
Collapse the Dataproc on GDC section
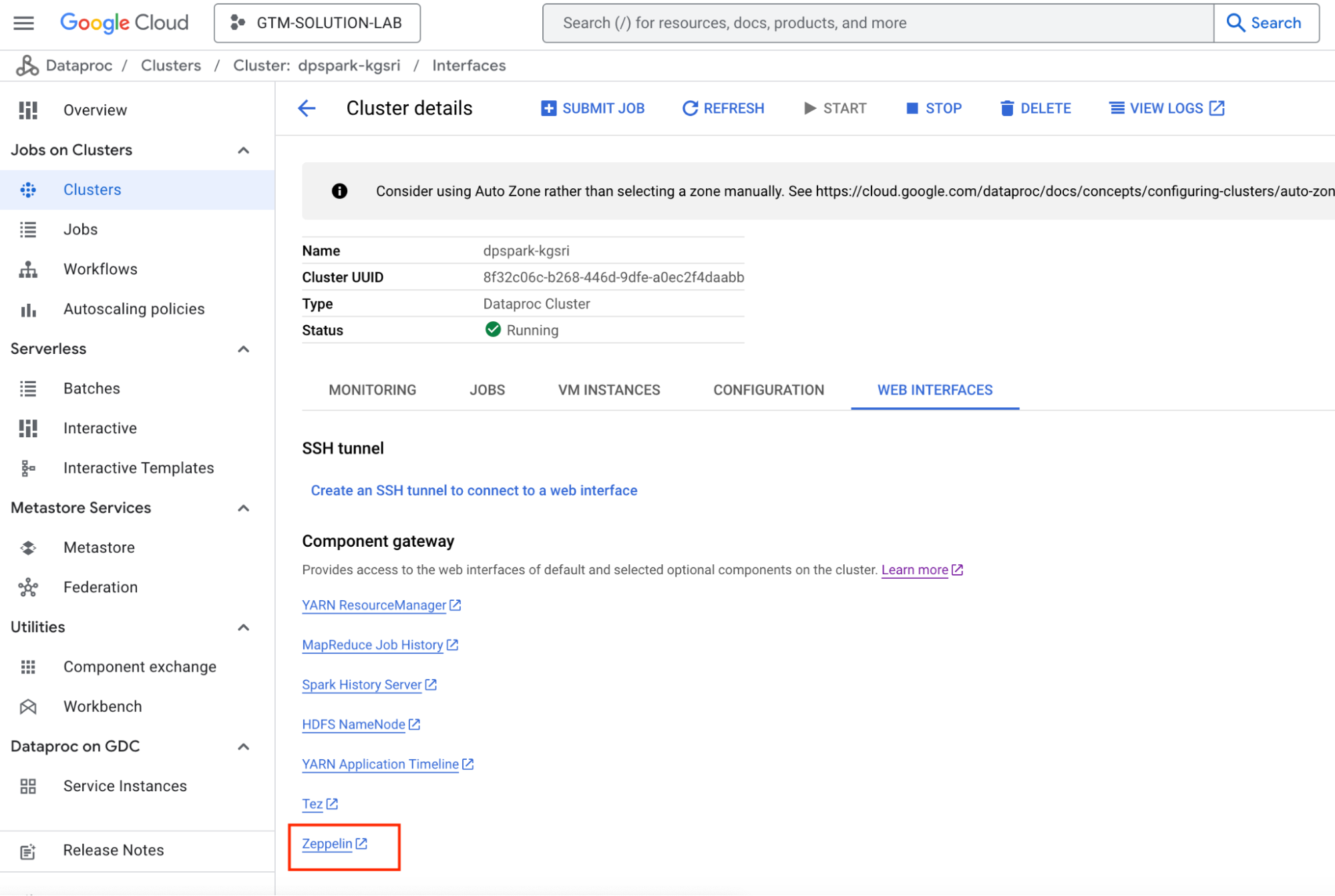click(x=244, y=746)
